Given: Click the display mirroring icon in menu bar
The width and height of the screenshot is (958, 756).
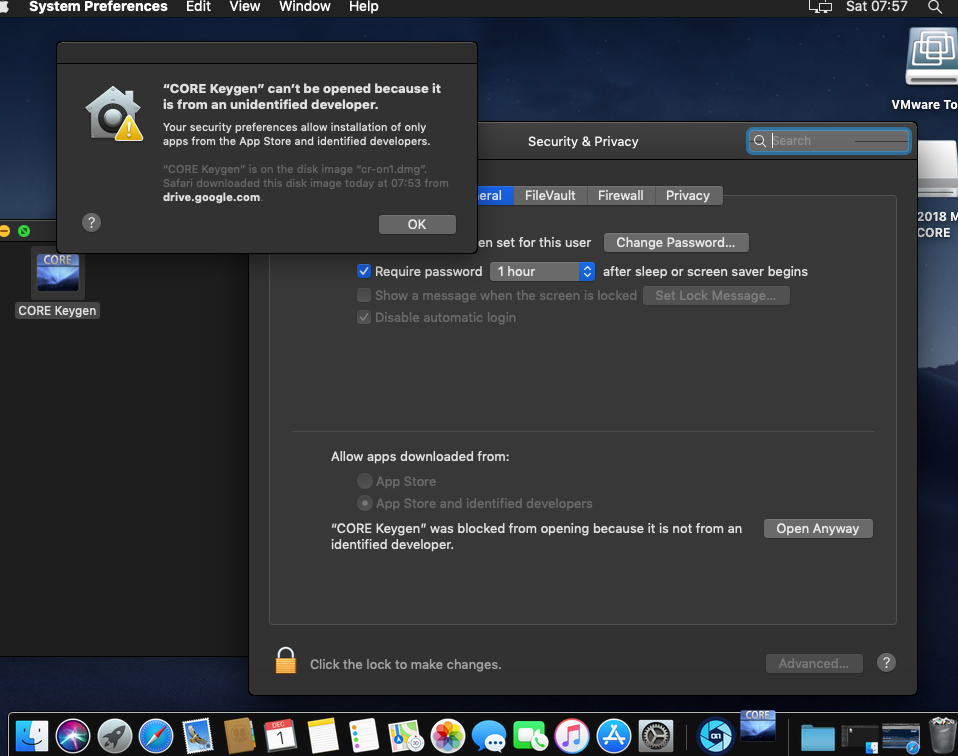Looking at the screenshot, I should pos(820,7).
